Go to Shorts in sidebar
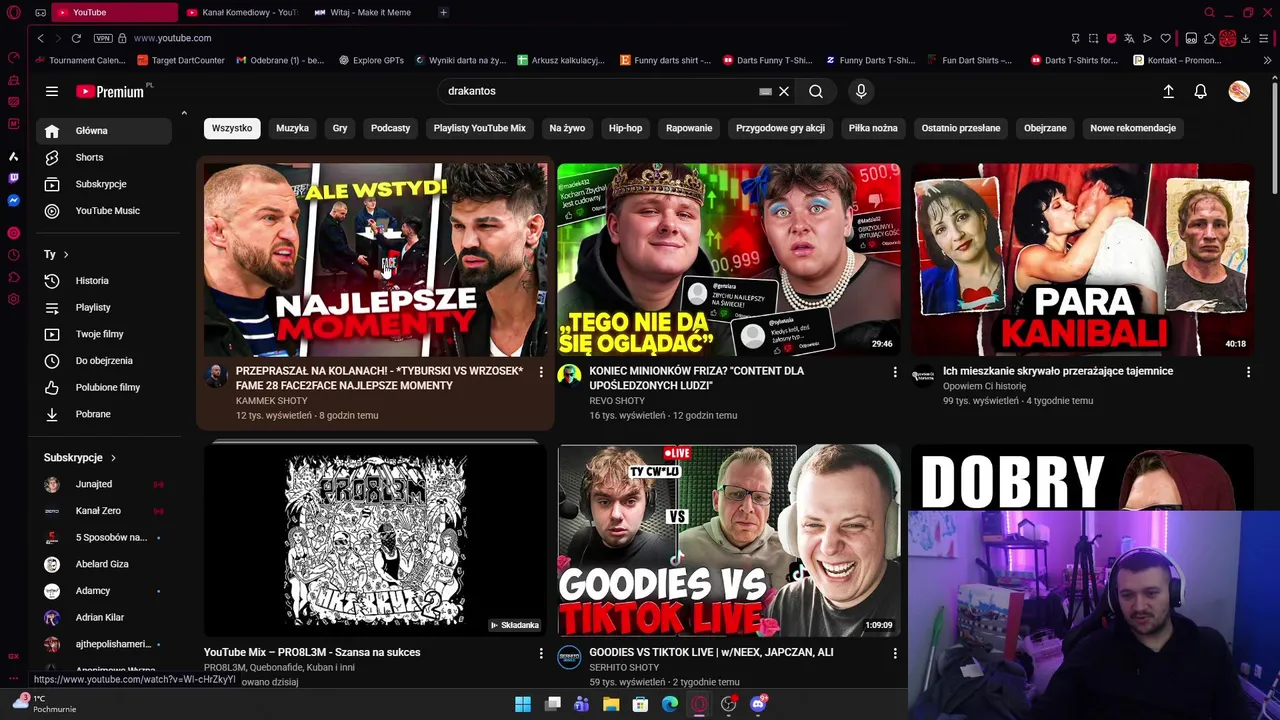The width and height of the screenshot is (1280, 720). pos(104,157)
